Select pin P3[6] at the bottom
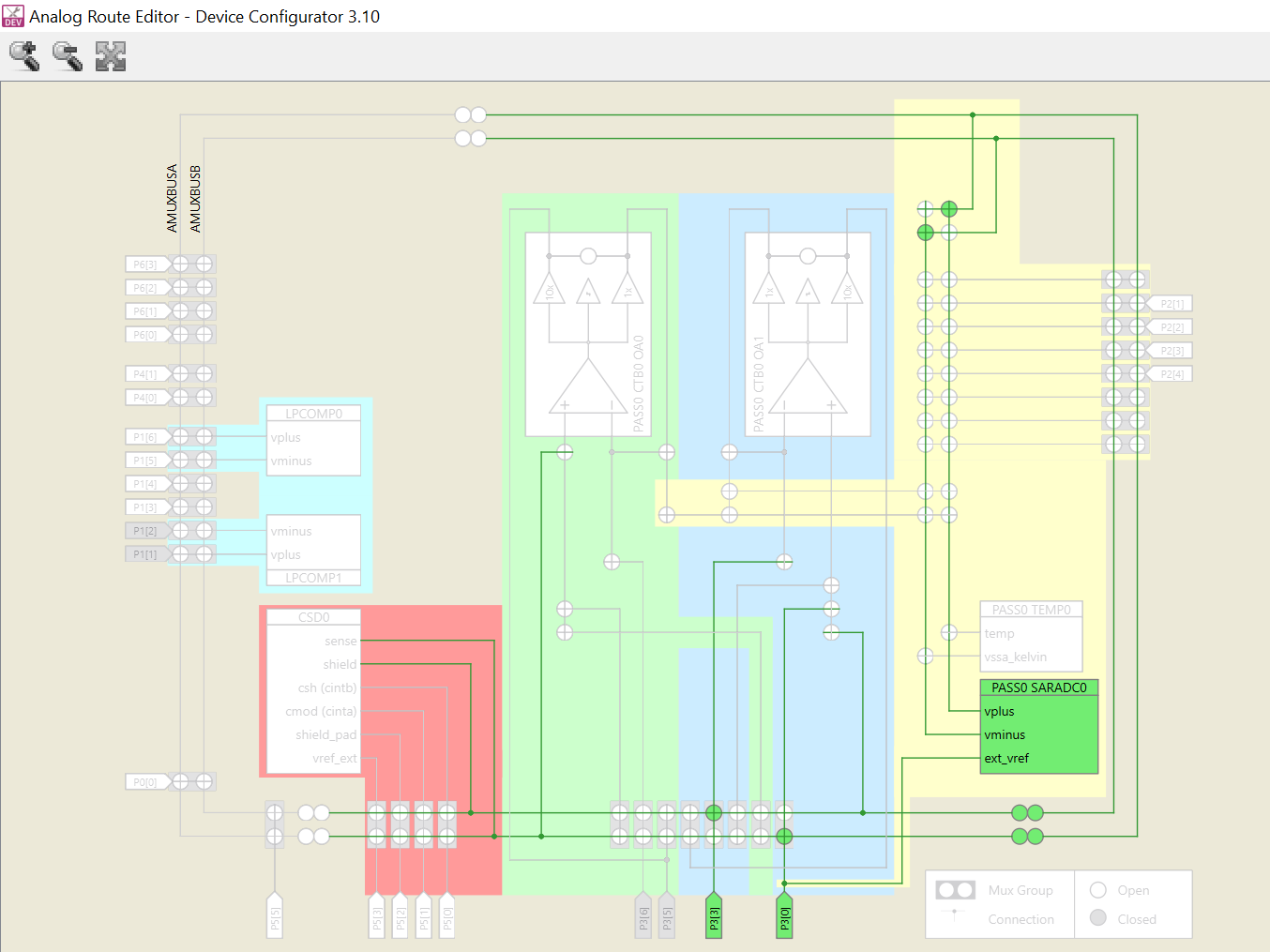1270x952 pixels. coord(643,914)
